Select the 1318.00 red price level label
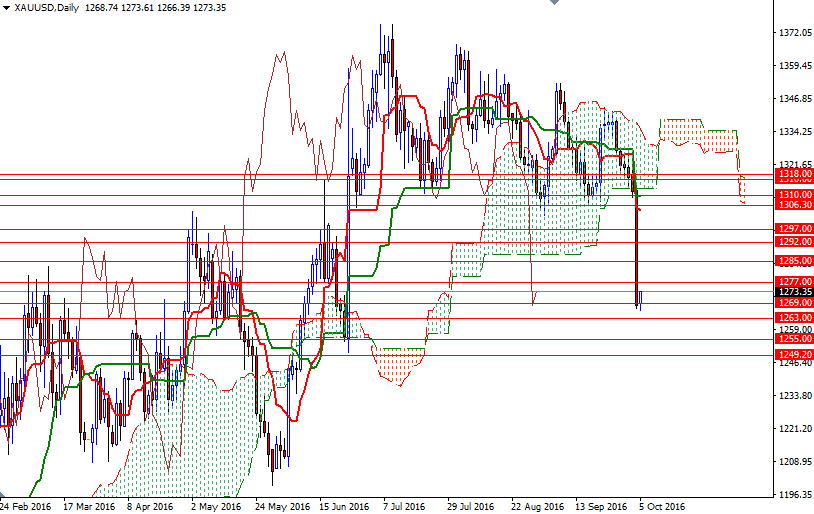Viewport: 814px width, 514px height. point(794,173)
